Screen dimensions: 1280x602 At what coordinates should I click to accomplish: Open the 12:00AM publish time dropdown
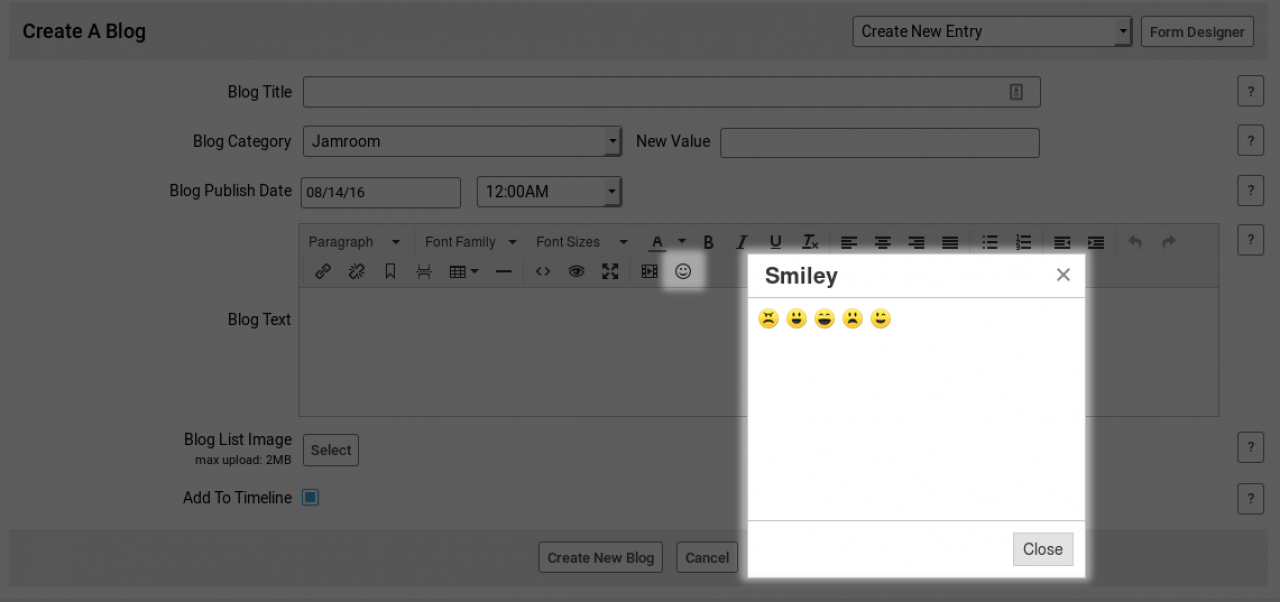[549, 192]
